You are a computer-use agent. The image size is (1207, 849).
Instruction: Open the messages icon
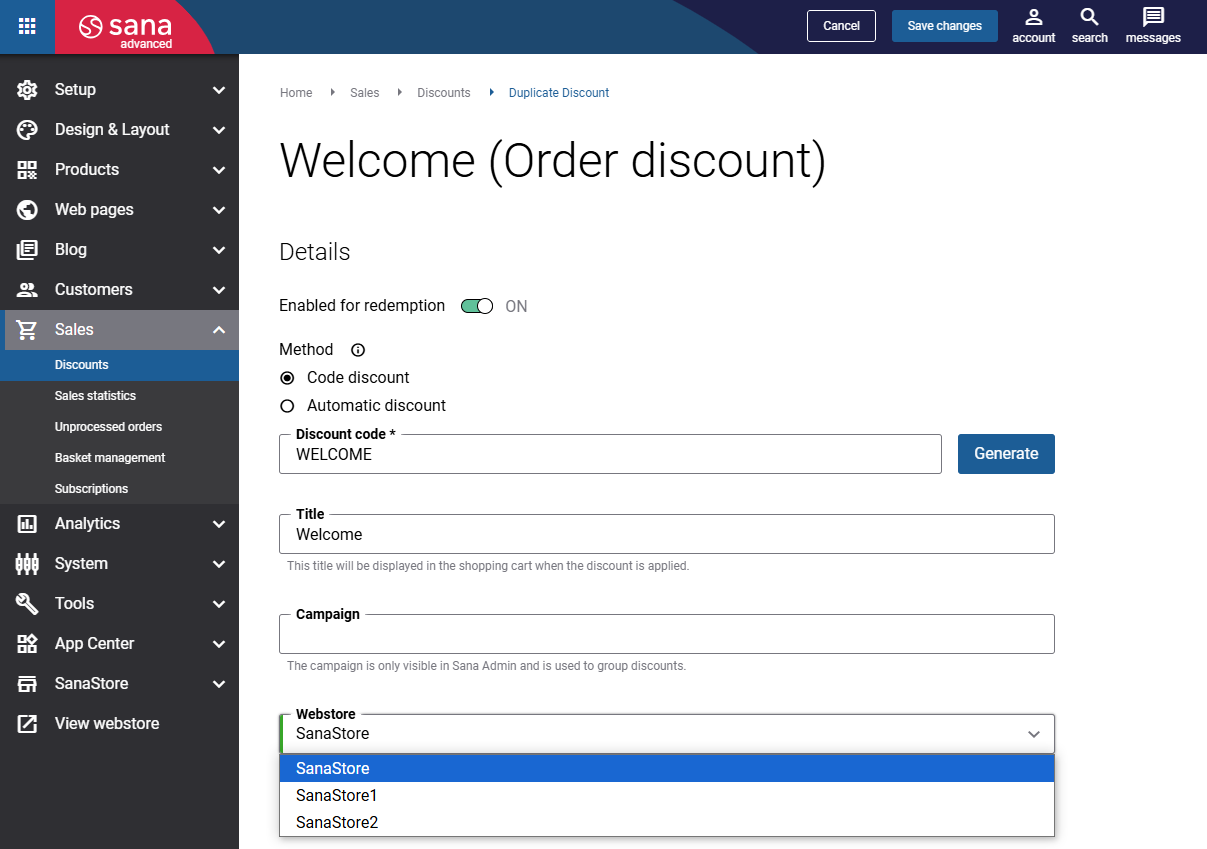pos(1153,26)
